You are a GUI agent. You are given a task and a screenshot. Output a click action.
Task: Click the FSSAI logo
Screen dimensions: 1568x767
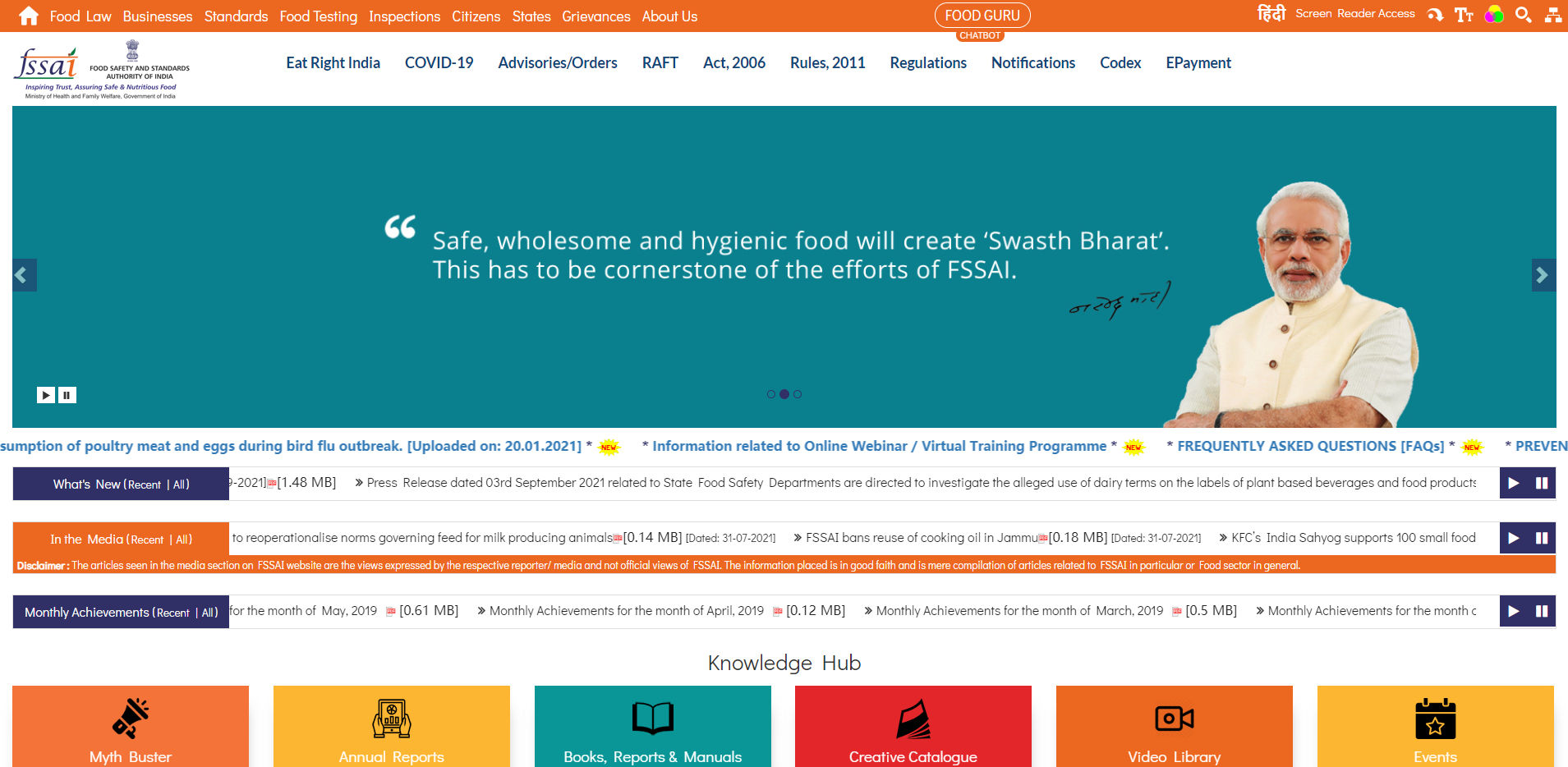tap(102, 70)
